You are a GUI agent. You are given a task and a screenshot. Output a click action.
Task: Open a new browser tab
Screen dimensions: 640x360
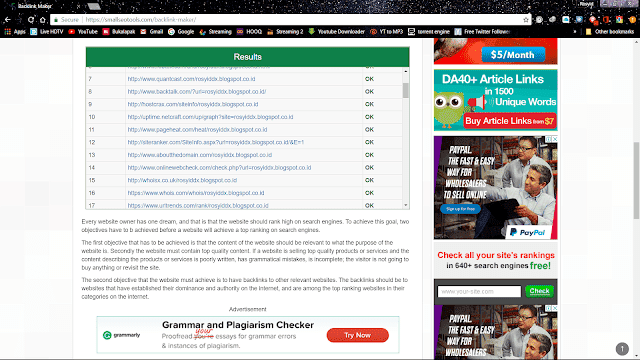pyautogui.click(x=94, y=6)
